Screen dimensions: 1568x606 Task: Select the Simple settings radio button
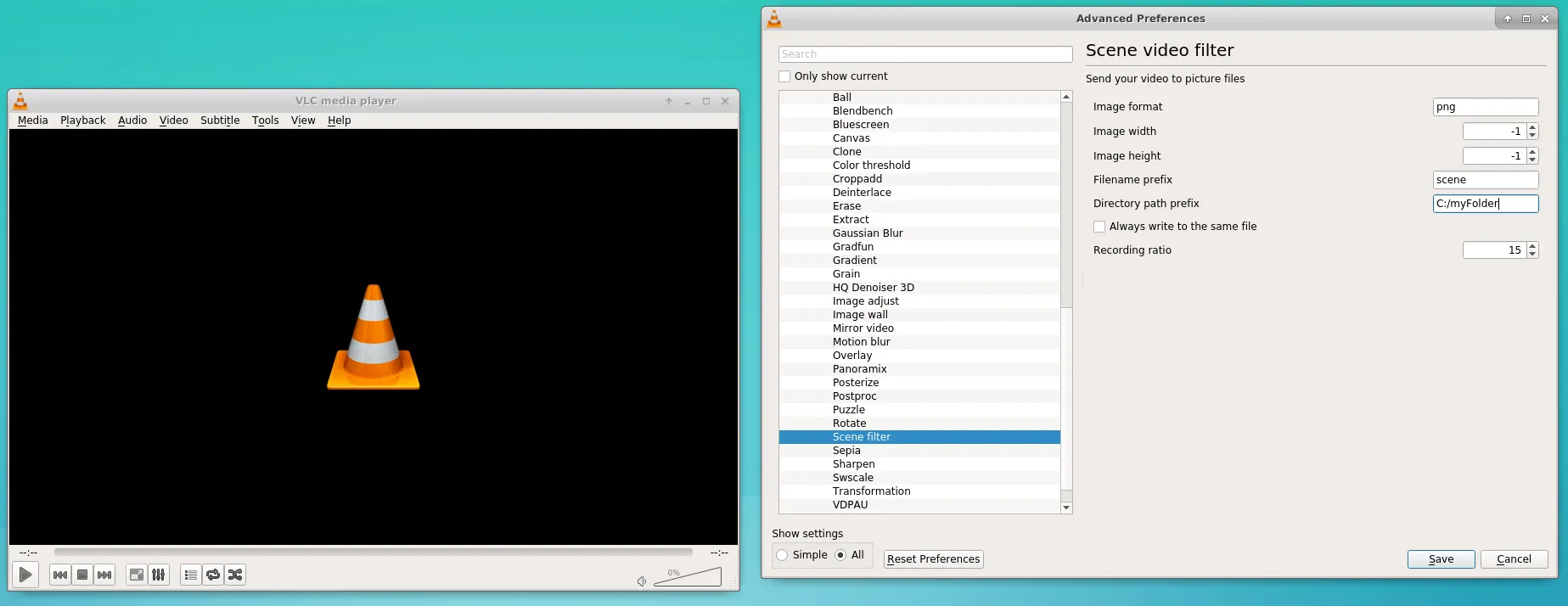[782, 555]
